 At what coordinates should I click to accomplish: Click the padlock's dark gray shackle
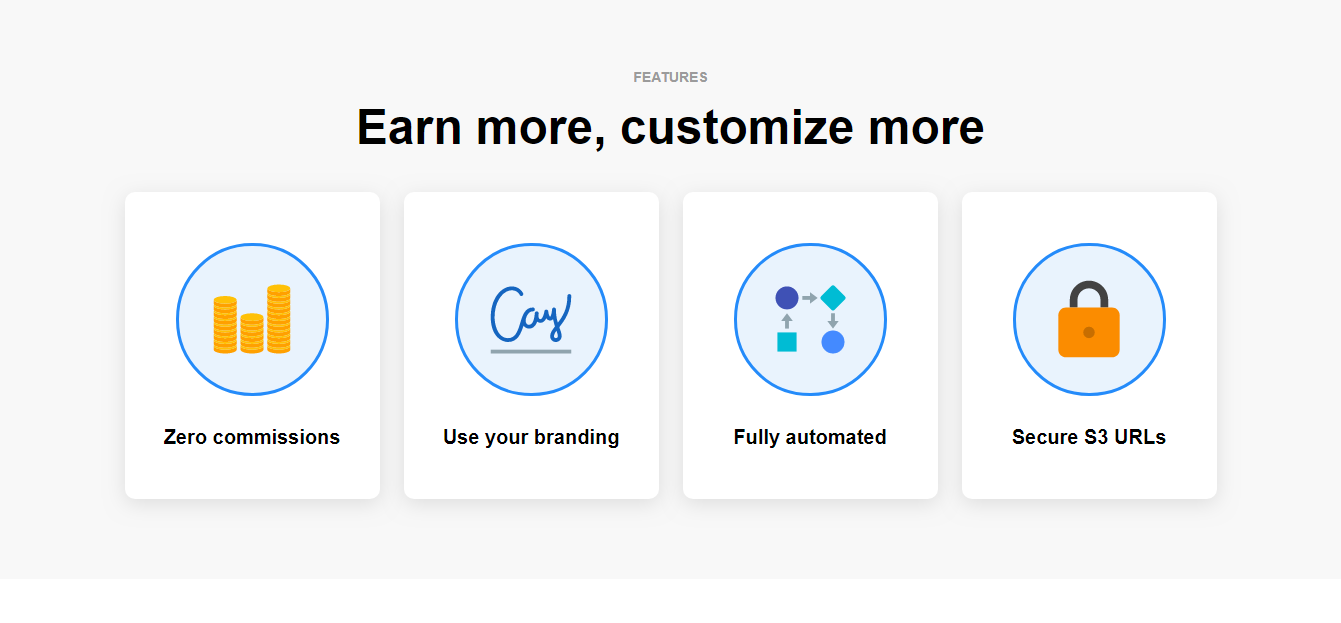point(1089,293)
